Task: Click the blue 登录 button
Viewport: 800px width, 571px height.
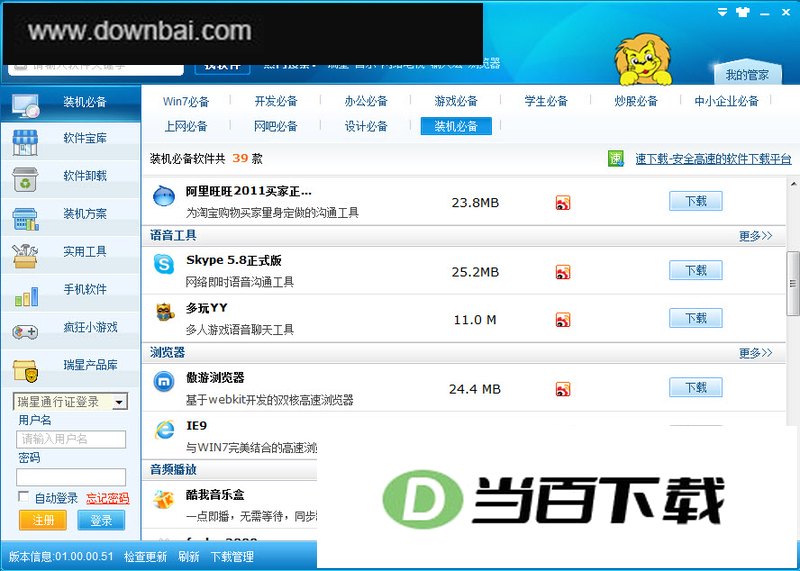Action: click(101, 520)
